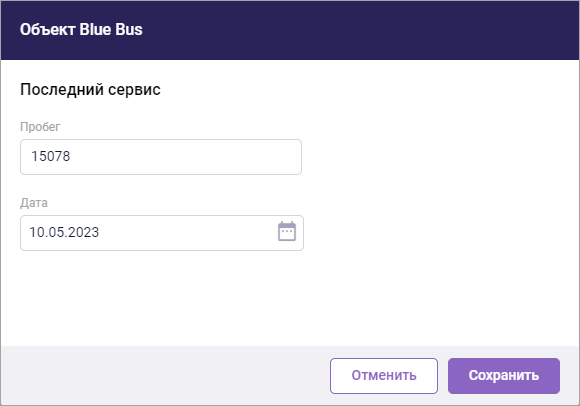
Task: Focus the Дата date input field
Action: pos(162,233)
